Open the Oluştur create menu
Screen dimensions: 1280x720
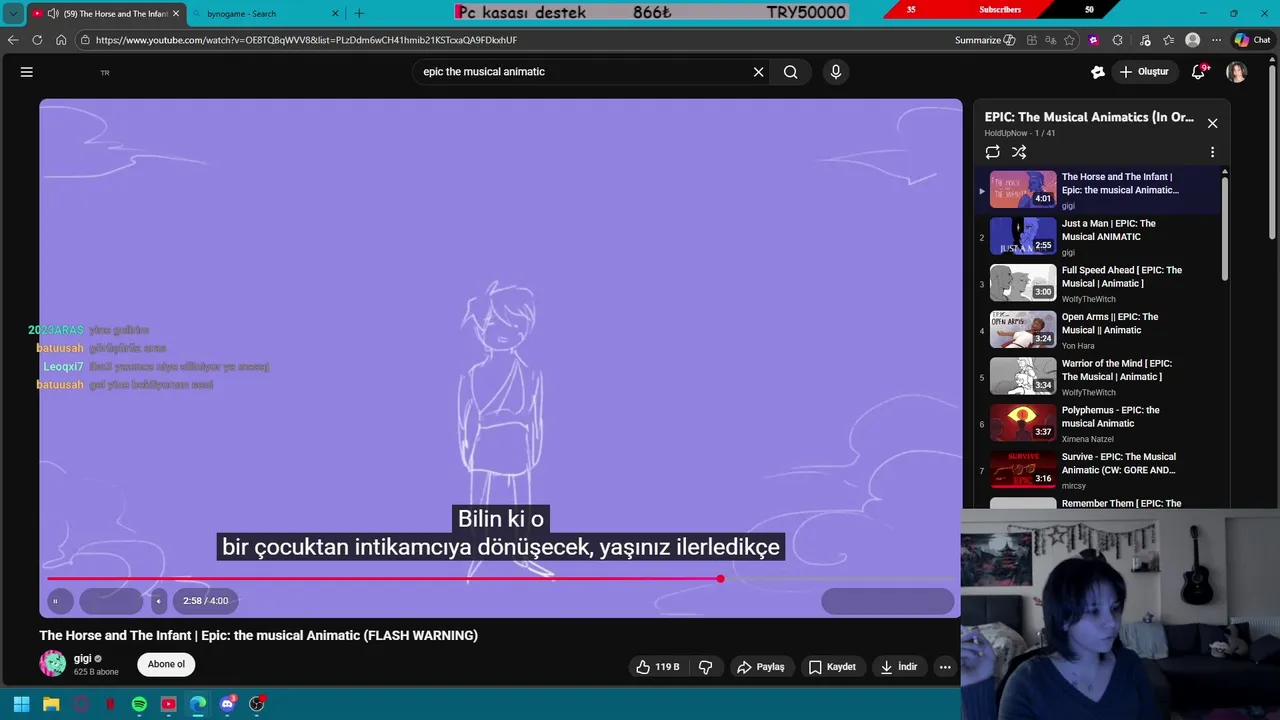[x=1144, y=72]
